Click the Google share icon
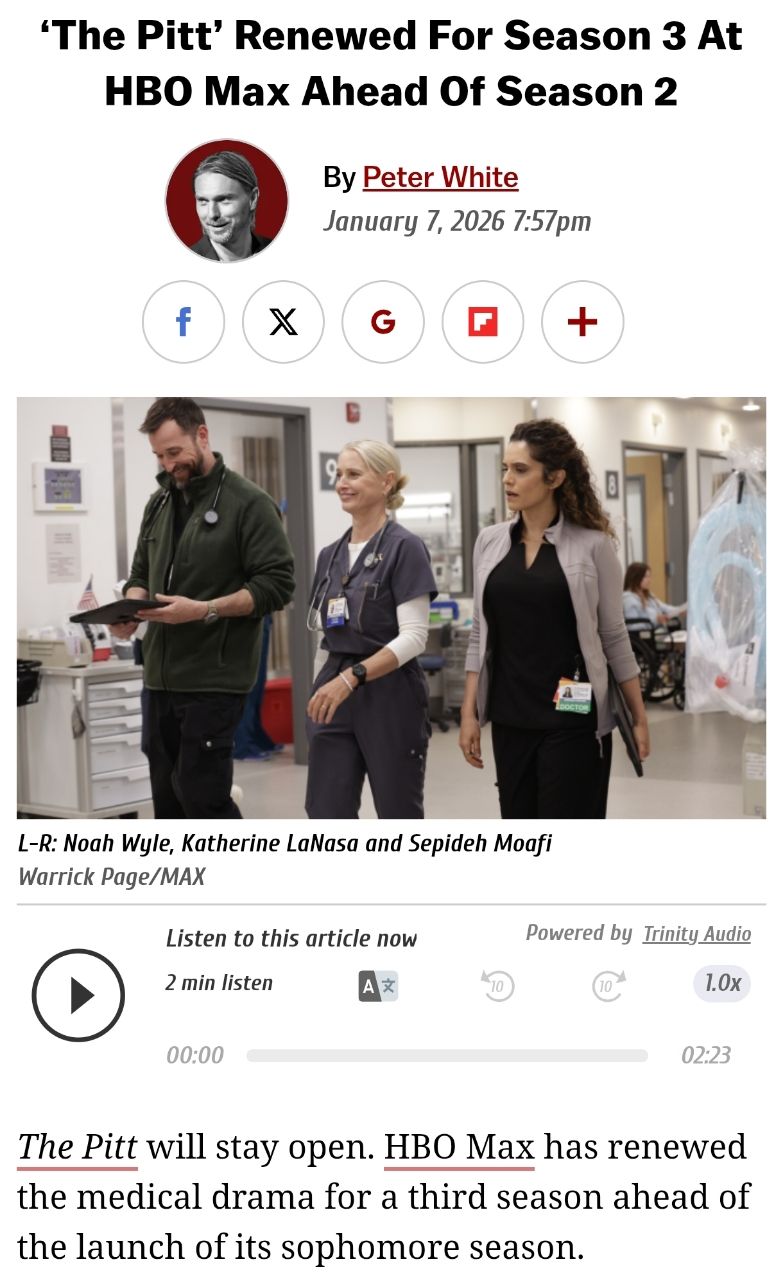Screen dimensions: 783x1280 [x=383, y=322]
